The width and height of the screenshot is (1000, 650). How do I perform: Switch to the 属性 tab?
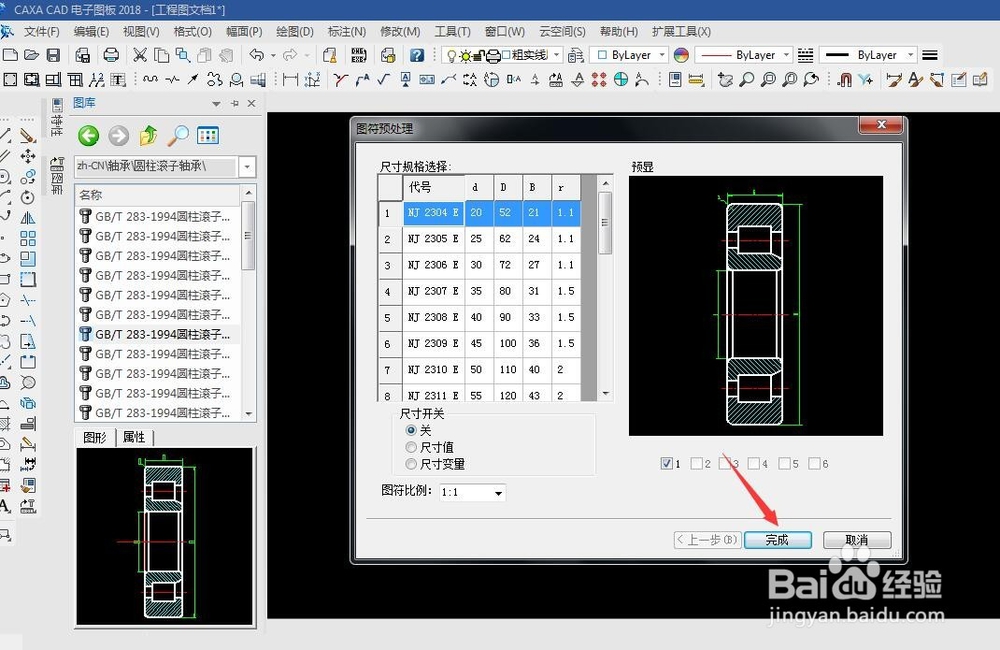tap(134, 437)
